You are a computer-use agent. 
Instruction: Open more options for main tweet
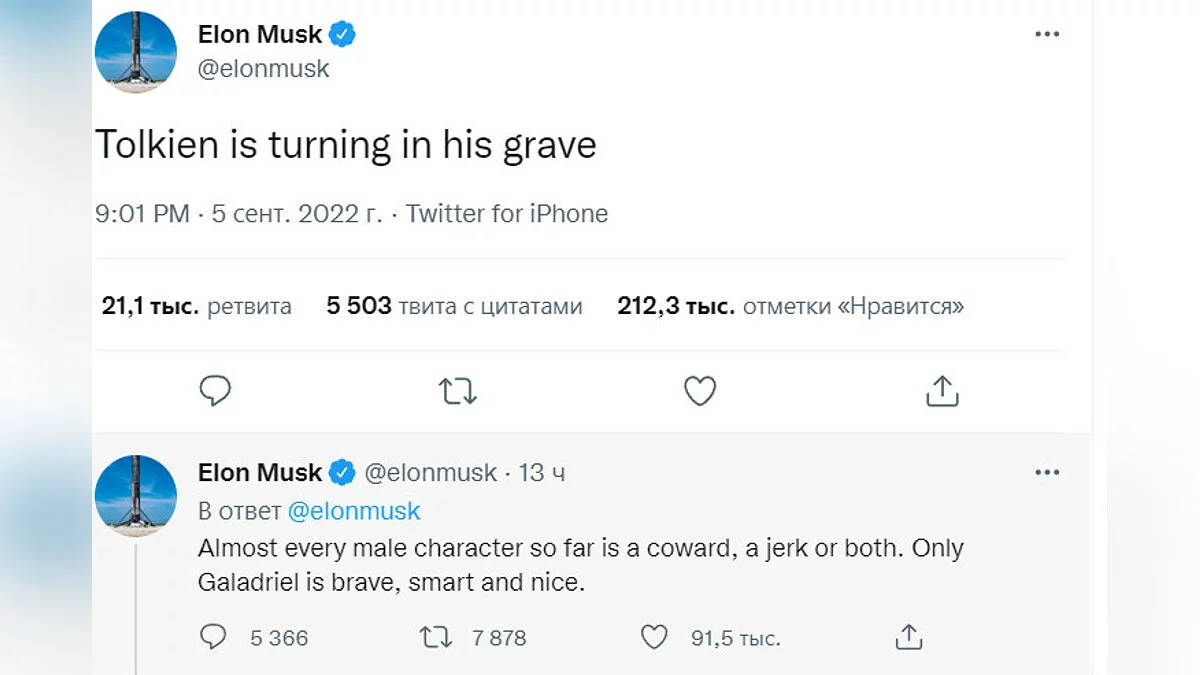1046,34
